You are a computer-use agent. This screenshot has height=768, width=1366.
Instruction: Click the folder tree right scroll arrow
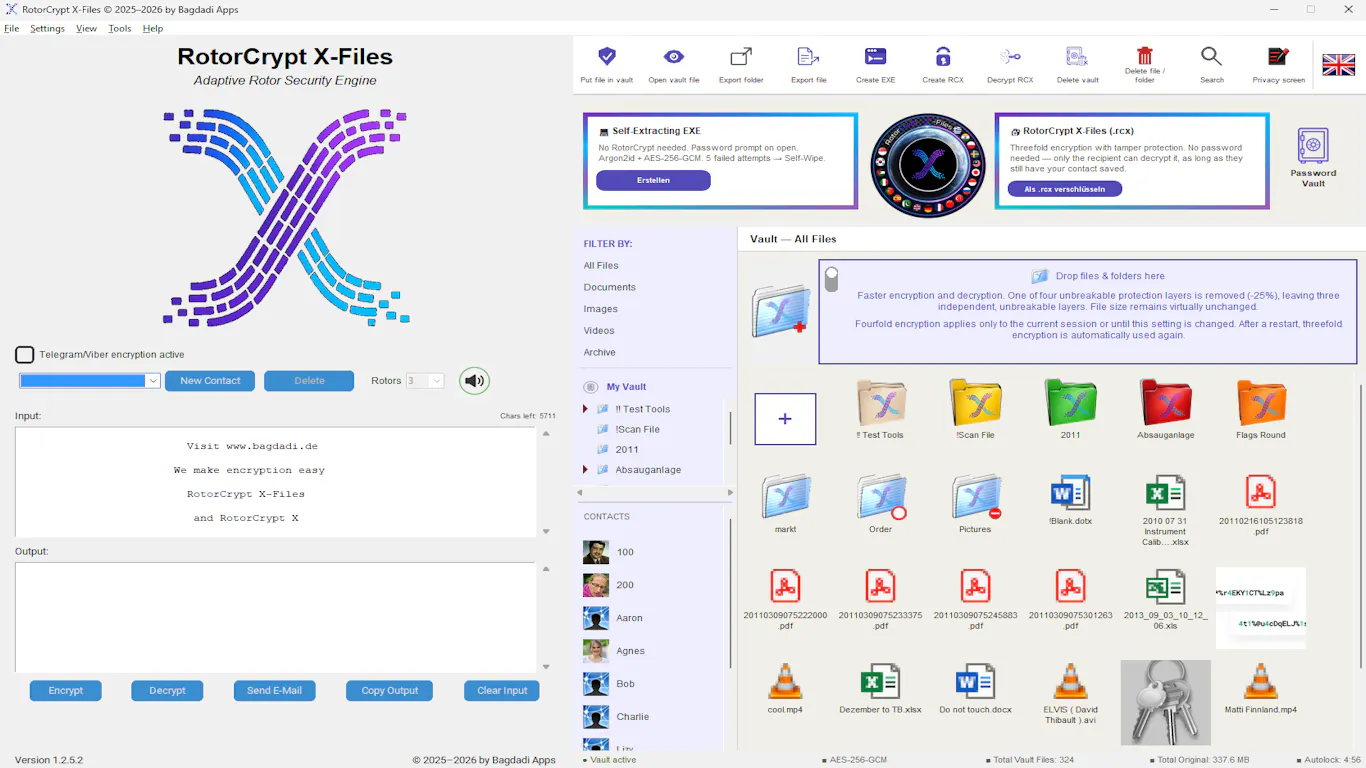tap(730, 493)
